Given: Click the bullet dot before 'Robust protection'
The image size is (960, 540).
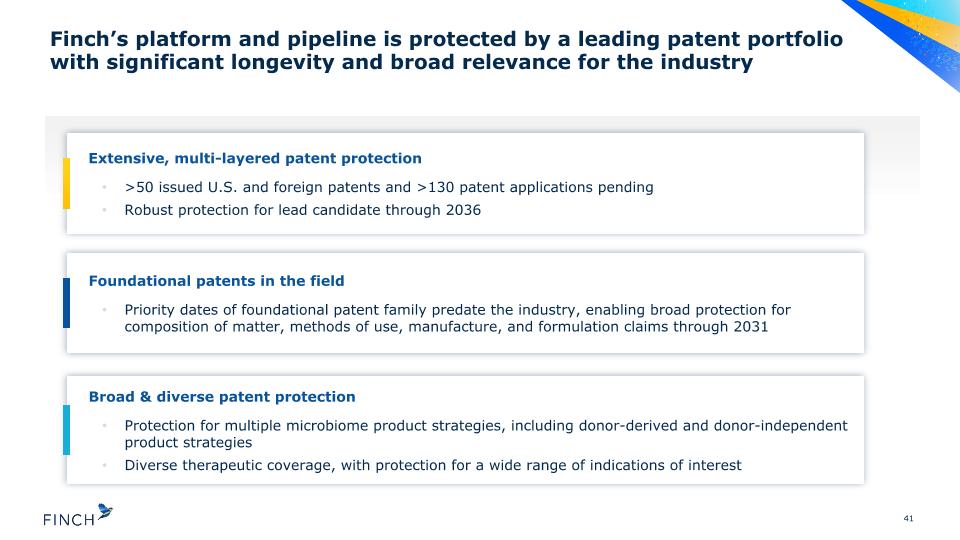Looking at the screenshot, I should click(105, 210).
